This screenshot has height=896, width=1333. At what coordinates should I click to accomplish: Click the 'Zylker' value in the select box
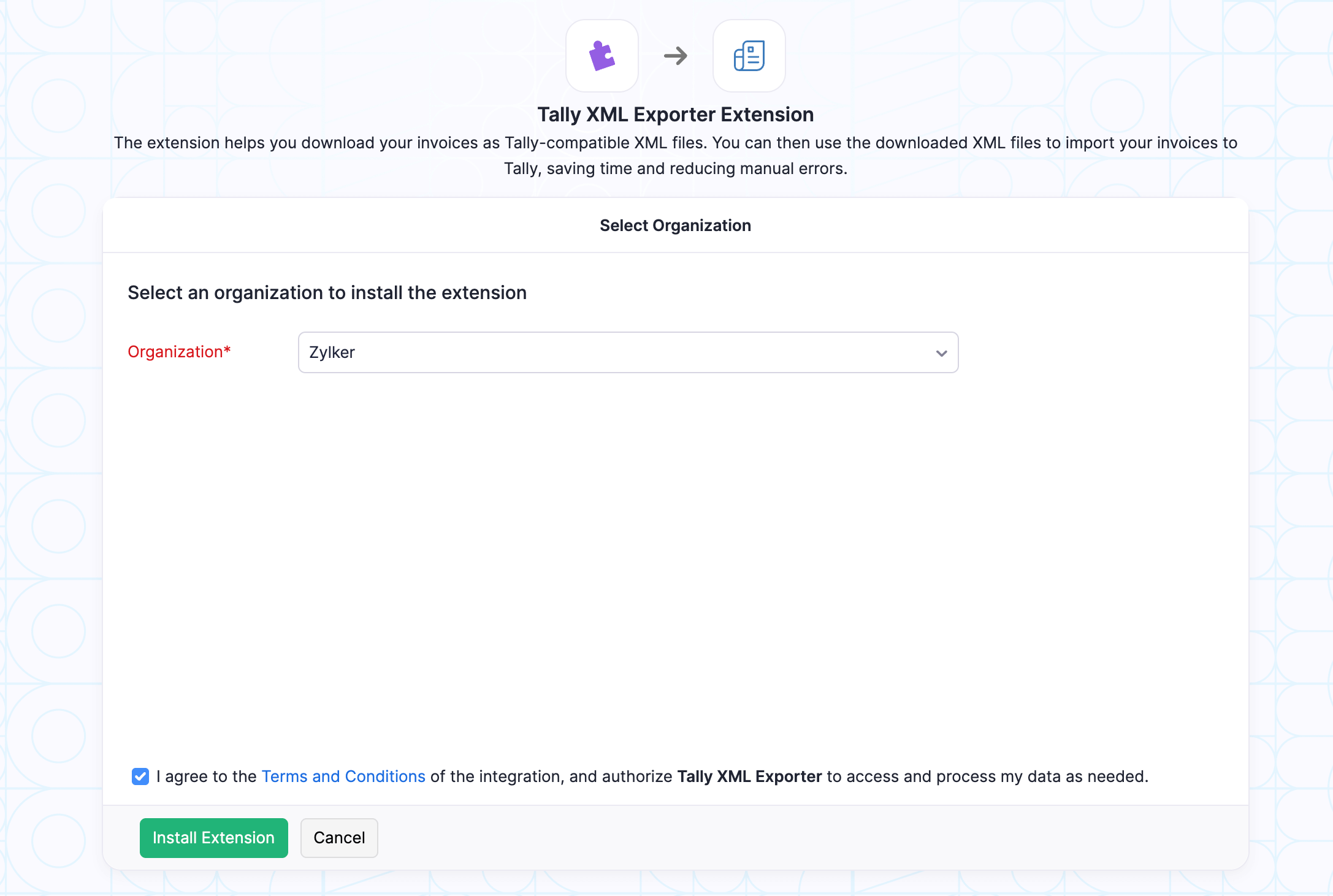(x=332, y=352)
